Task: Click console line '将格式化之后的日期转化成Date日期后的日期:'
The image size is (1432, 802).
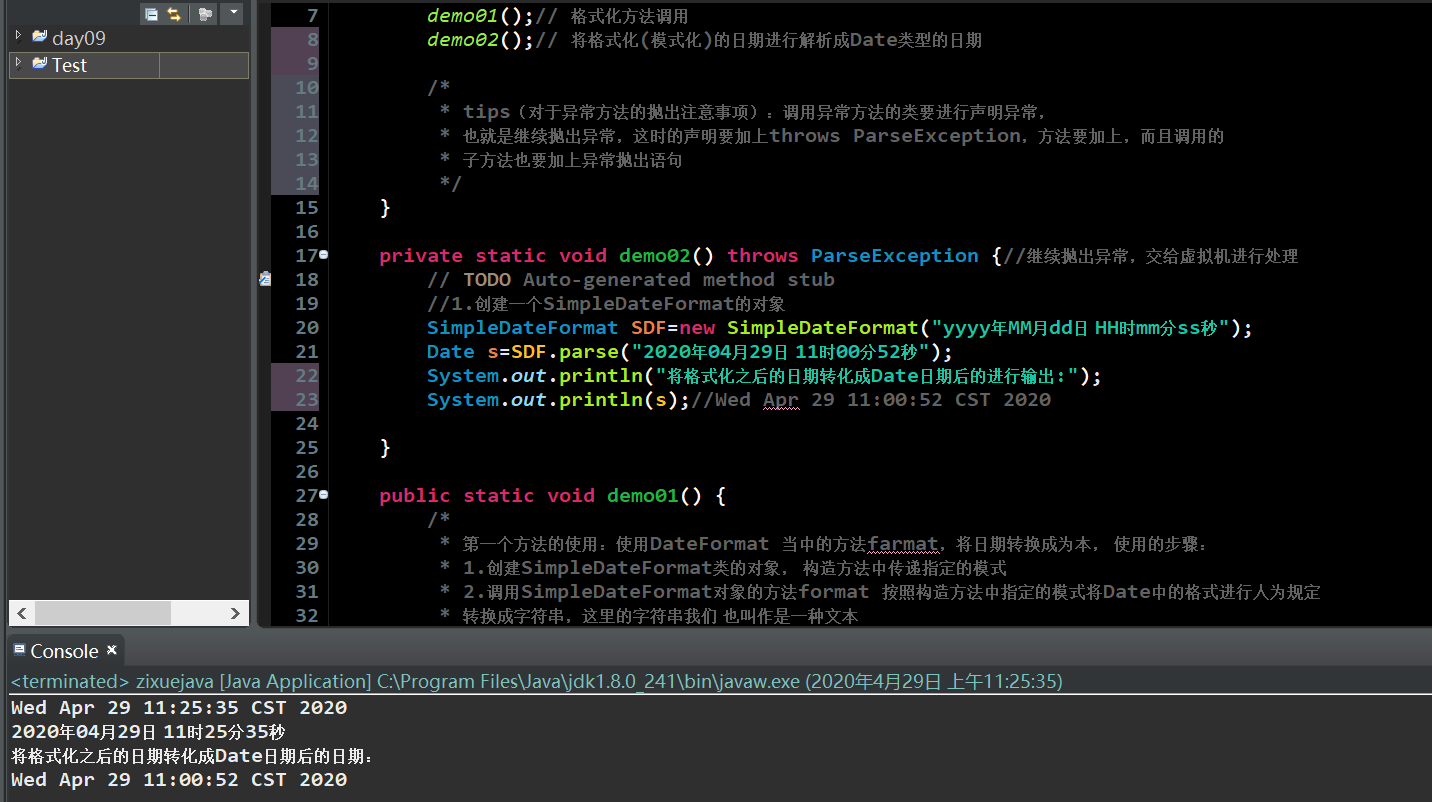Action: pyautogui.click(x=192, y=756)
